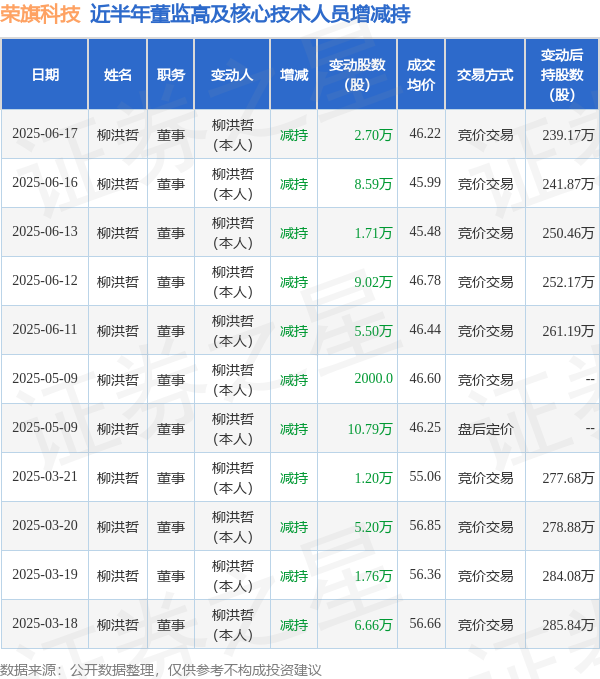Click average price 56.66
600x679 pixels.
pyautogui.click(x=425, y=623)
